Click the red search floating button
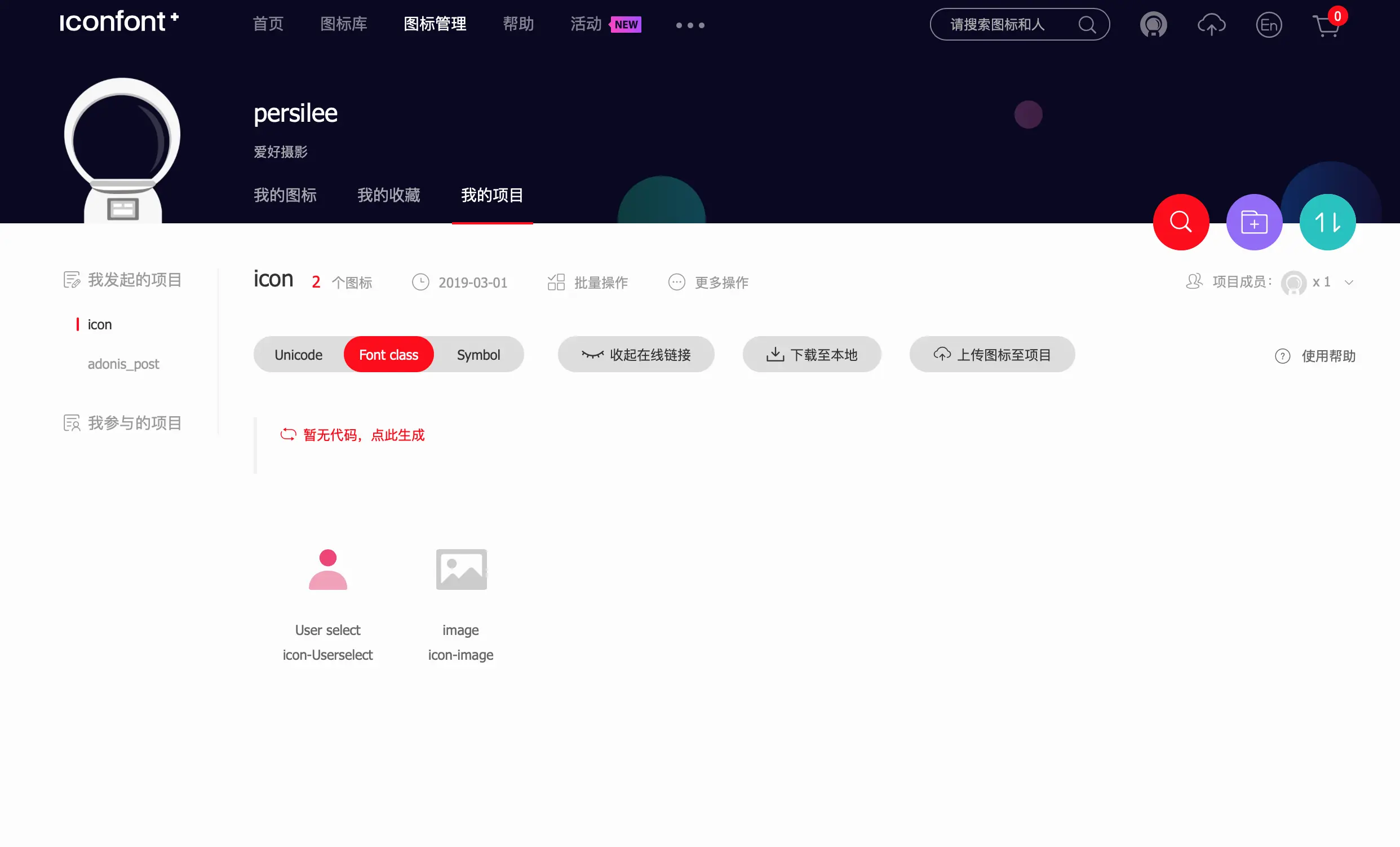The width and height of the screenshot is (1400, 847). tap(1180, 222)
